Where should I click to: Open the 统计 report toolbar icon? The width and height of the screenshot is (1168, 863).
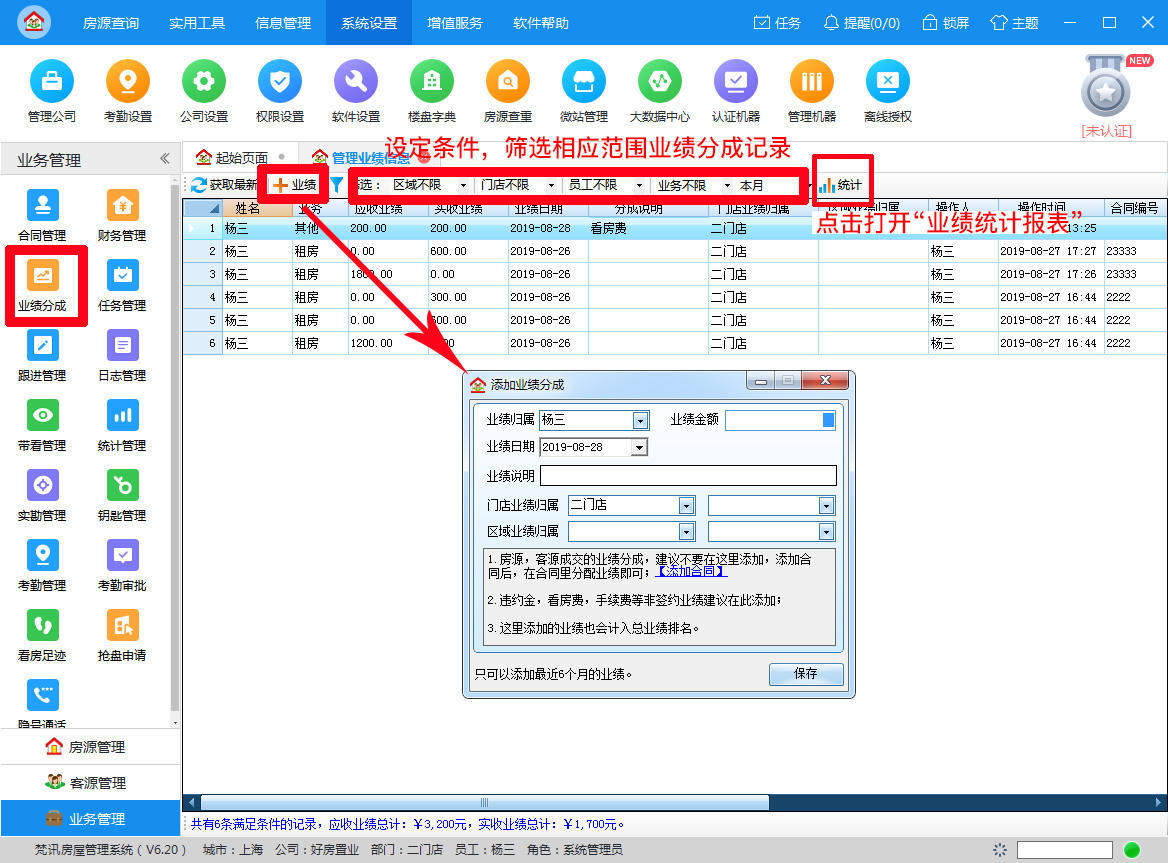pyautogui.click(x=842, y=183)
